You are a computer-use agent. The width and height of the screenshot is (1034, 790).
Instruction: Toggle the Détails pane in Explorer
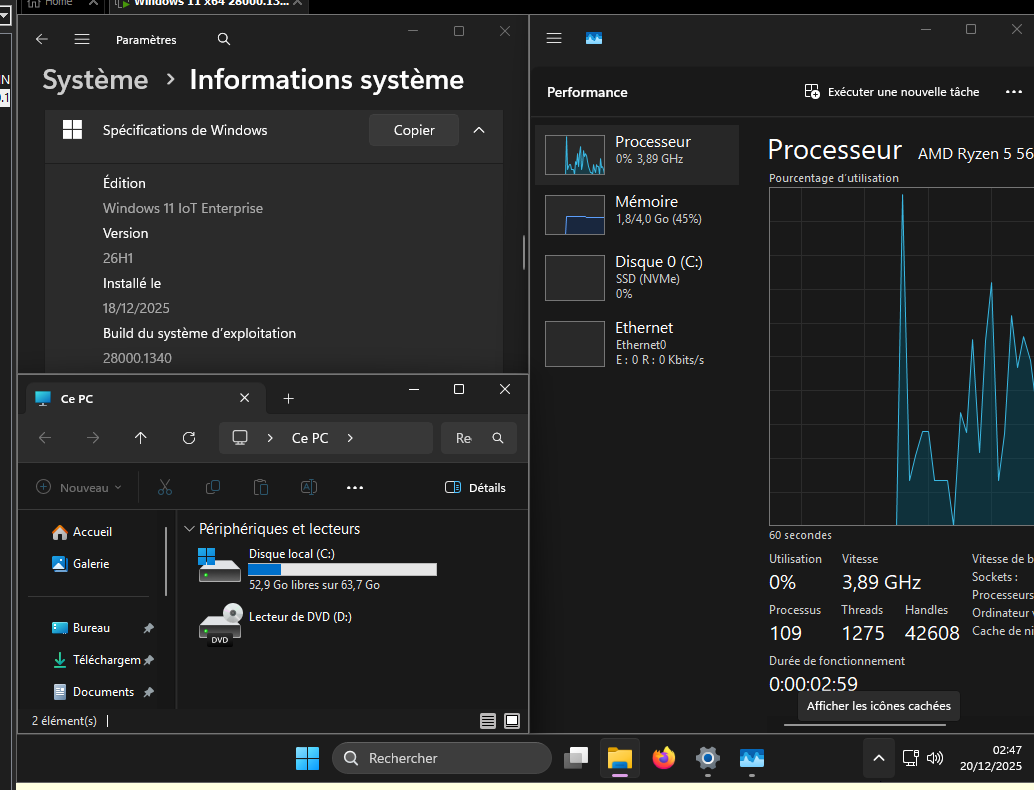[x=475, y=487]
